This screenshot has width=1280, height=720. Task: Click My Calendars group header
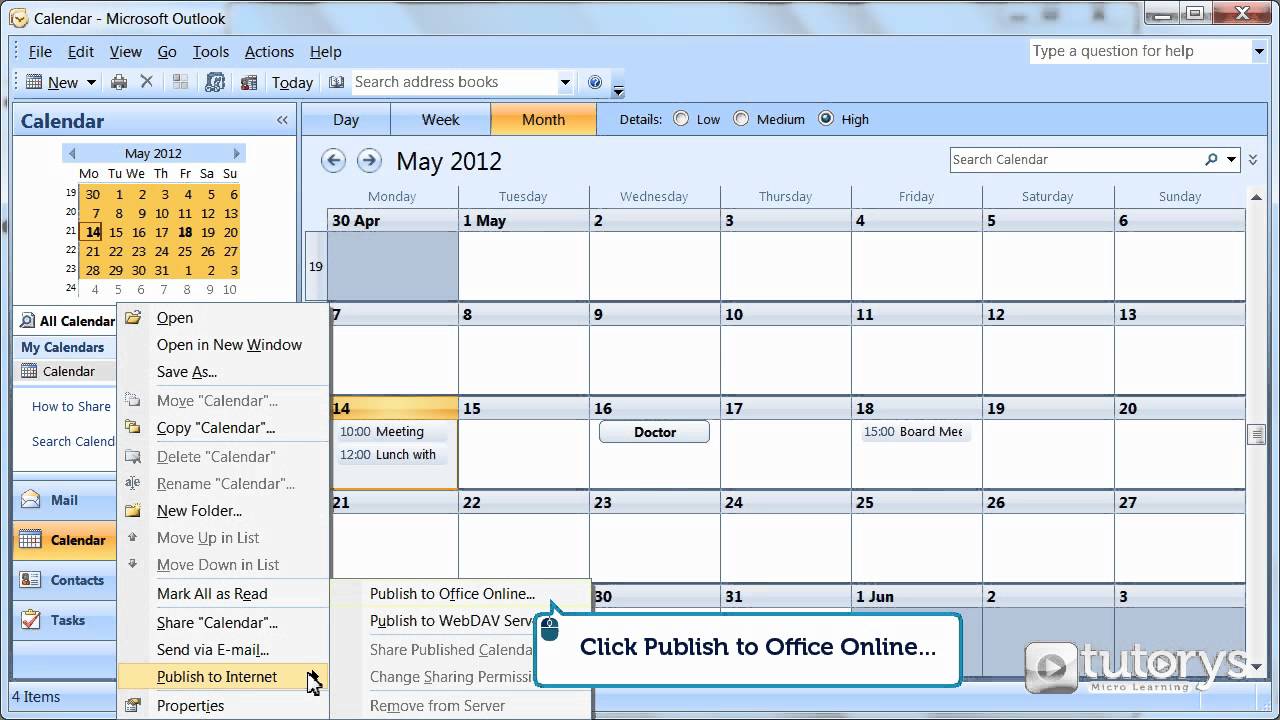coord(63,347)
